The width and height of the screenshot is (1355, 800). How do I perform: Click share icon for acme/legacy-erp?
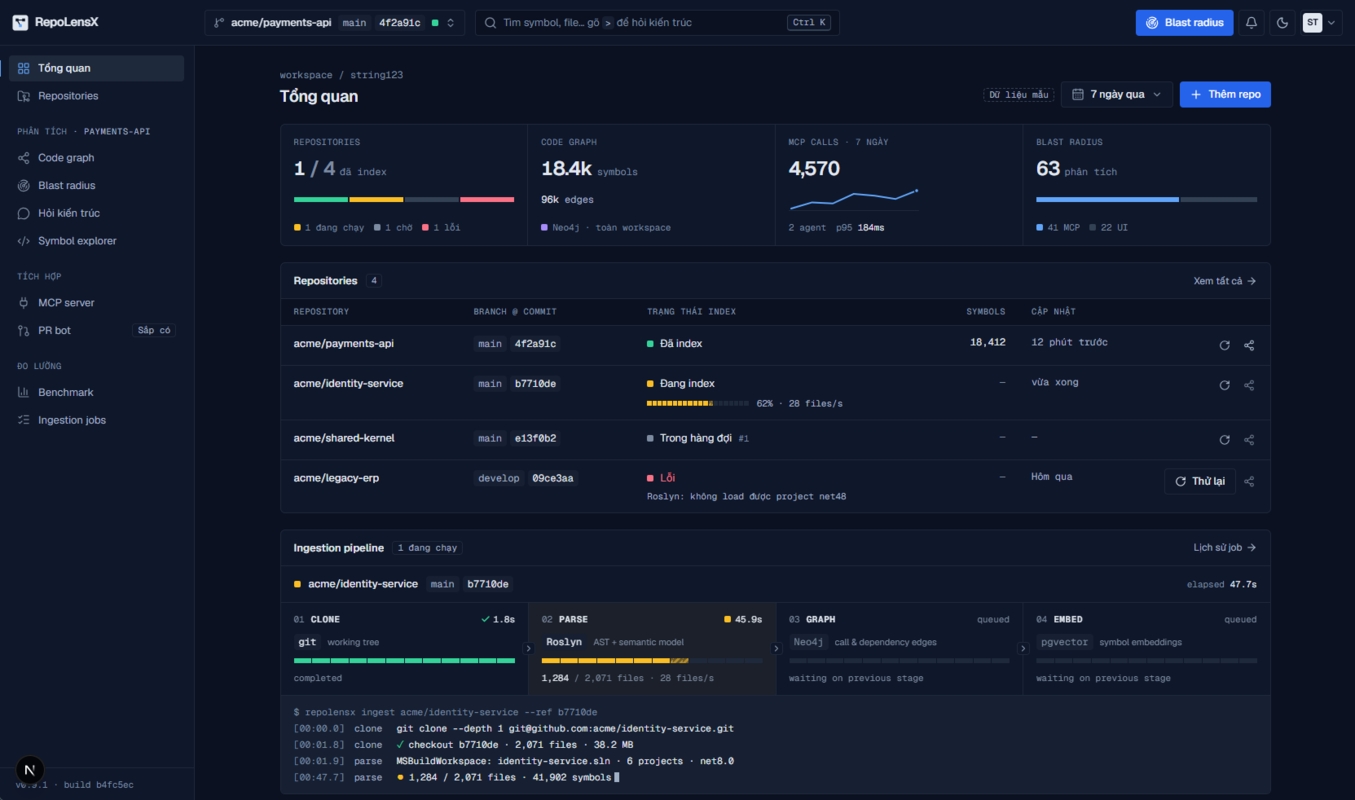[1249, 481]
